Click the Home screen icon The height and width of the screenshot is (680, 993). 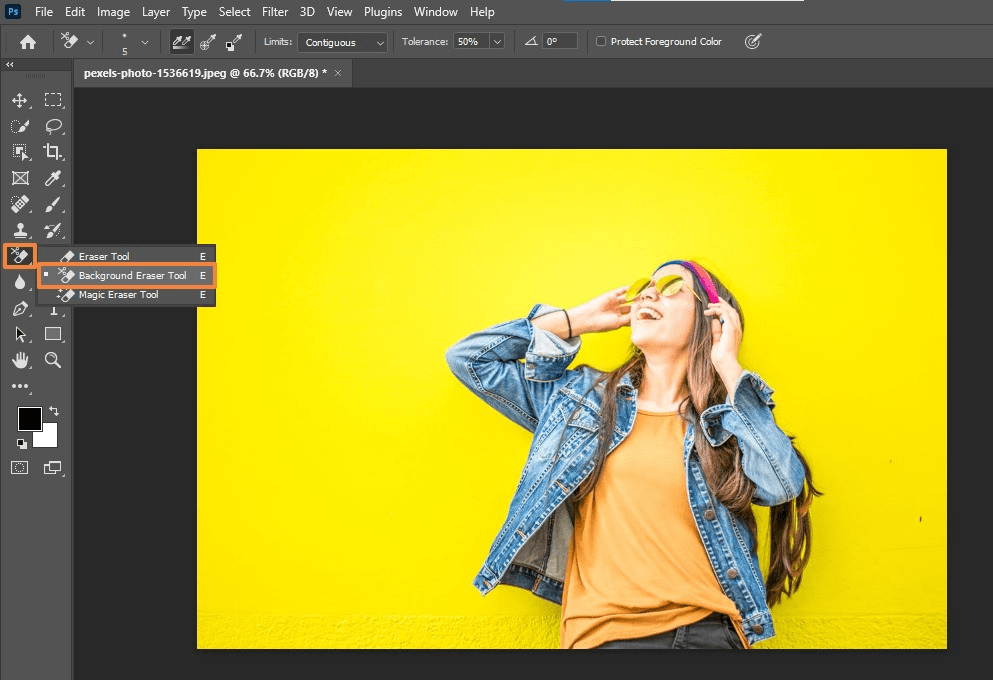pos(27,41)
